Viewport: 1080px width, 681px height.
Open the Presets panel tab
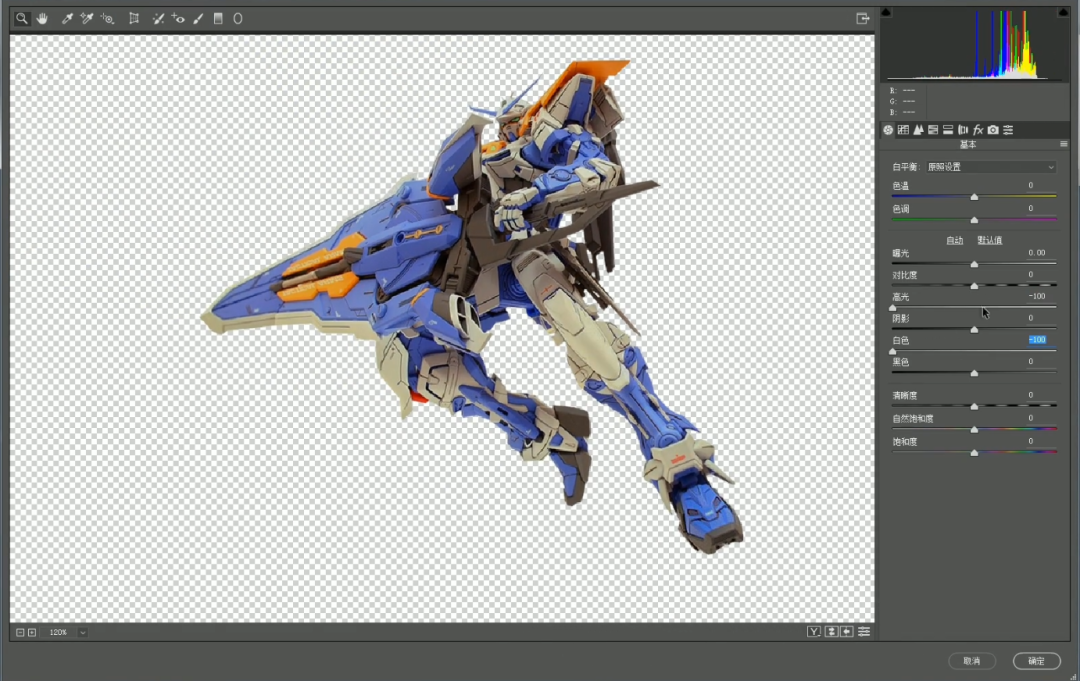(1008, 129)
